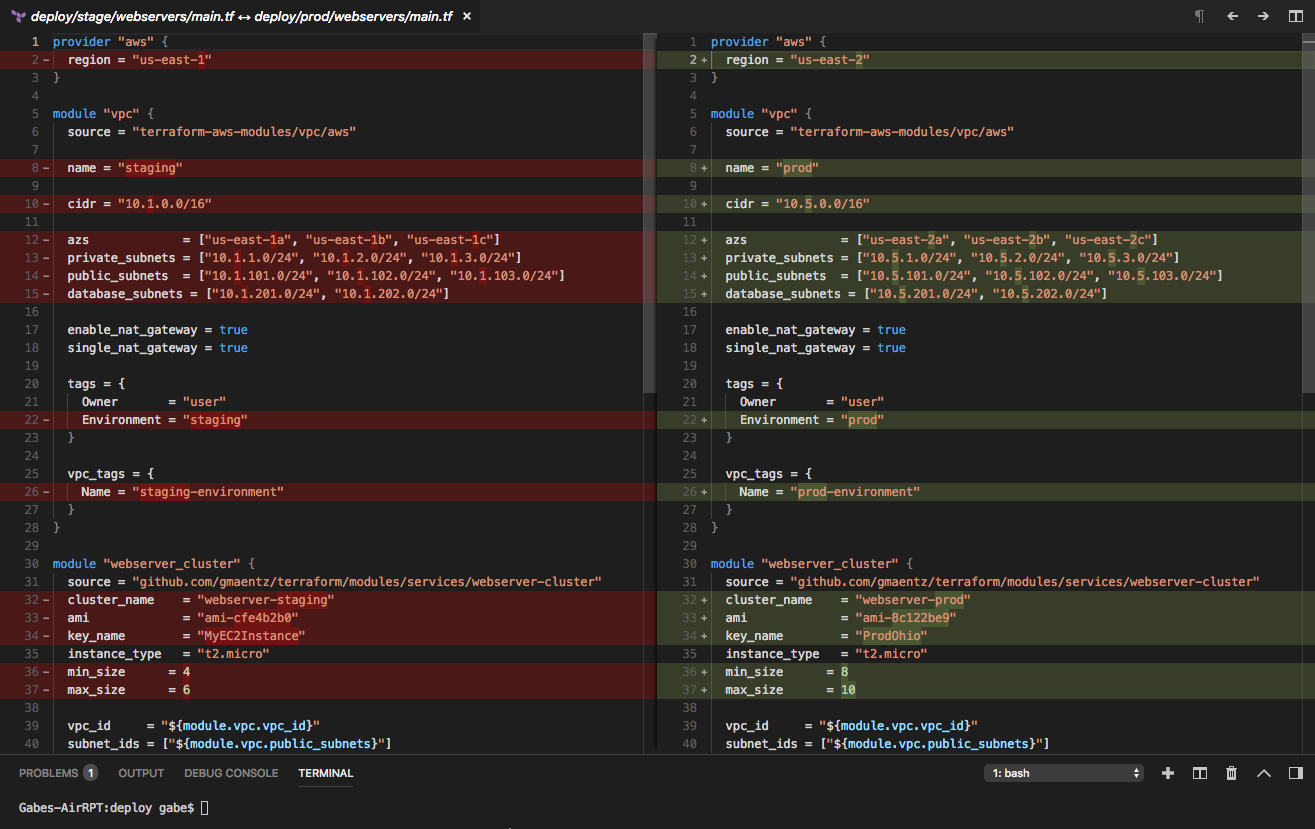Select the stage vs prod main.tf diff tab
Screen dimensions: 1315x829
coord(241,16)
